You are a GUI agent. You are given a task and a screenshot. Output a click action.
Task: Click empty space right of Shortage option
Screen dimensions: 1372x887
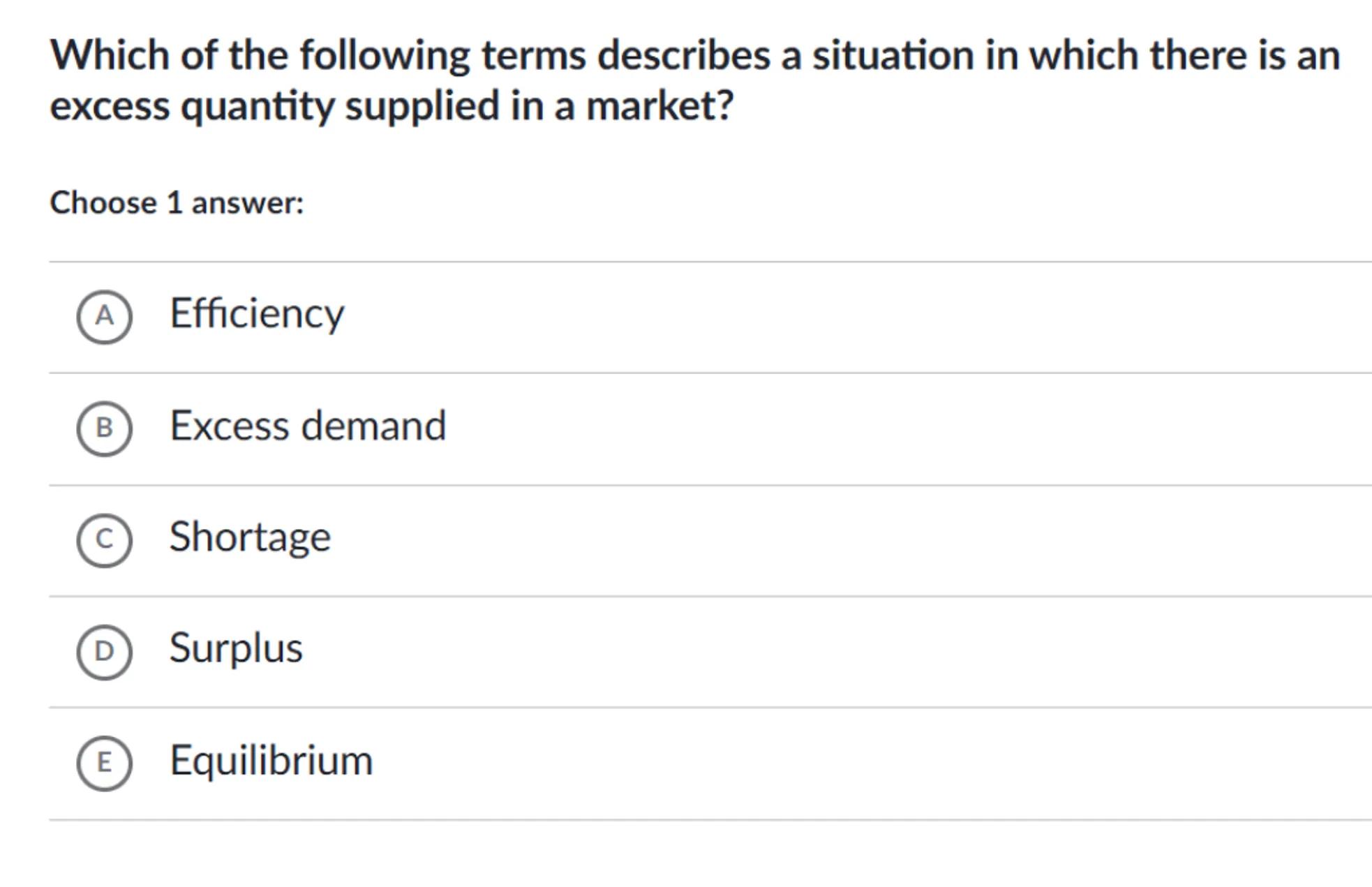pyautogui.click(x=837, y=540)
